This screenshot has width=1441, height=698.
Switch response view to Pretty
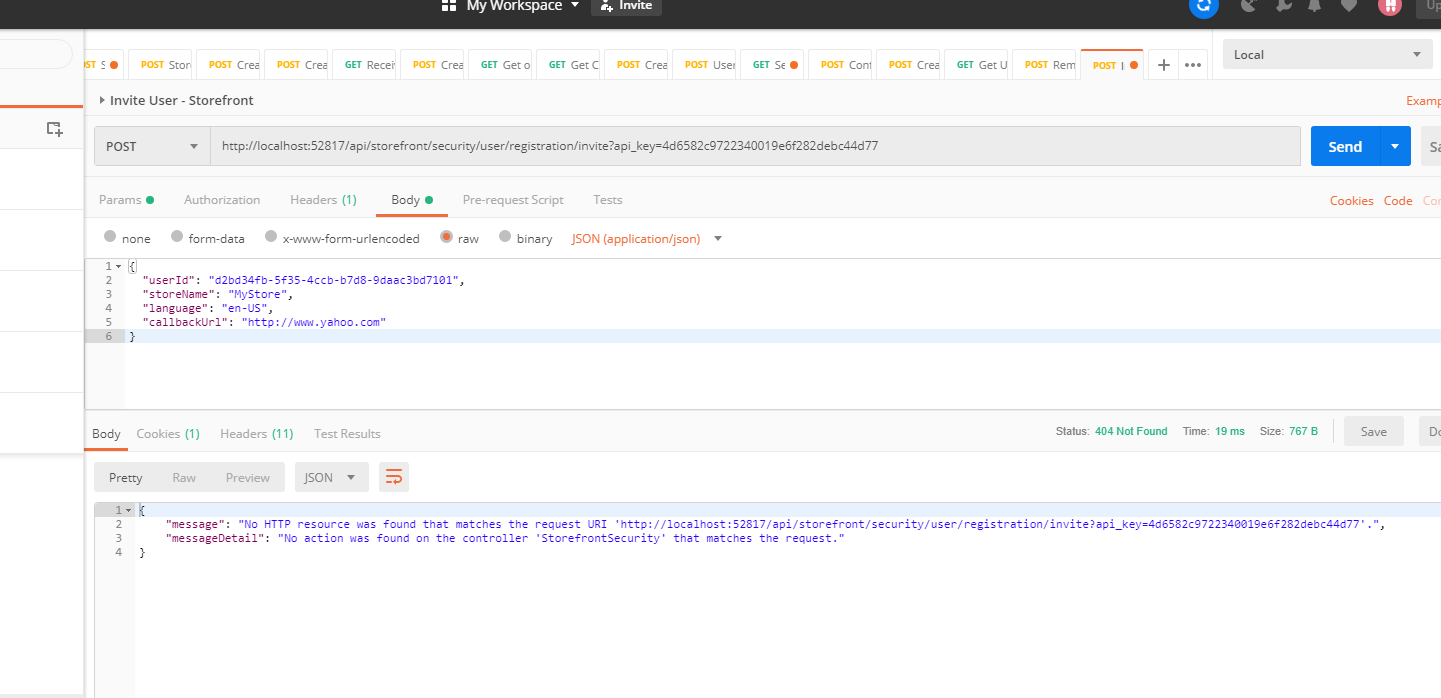[x=126, y=477]
